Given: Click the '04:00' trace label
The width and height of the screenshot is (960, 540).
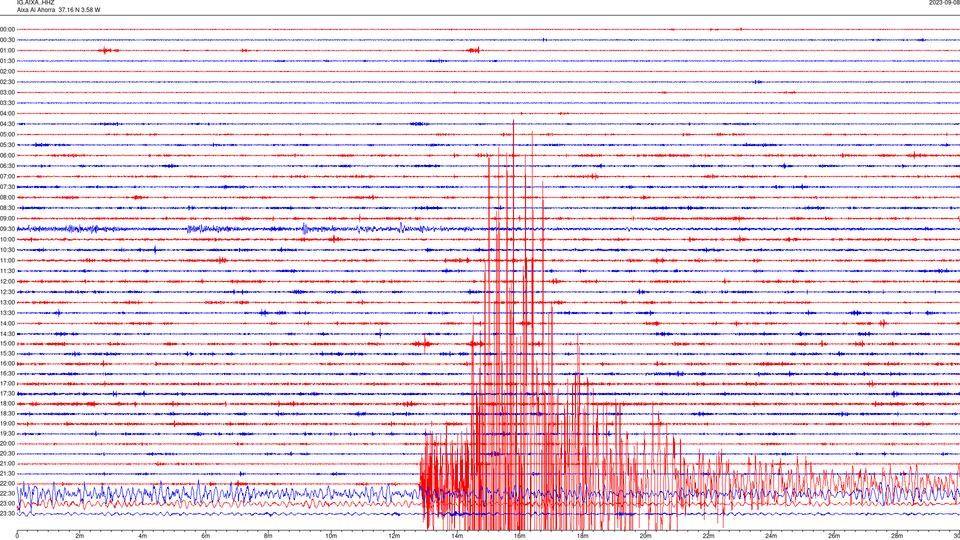Looking at the screenshot, I should pyautogui.click(x=7, y=114).
